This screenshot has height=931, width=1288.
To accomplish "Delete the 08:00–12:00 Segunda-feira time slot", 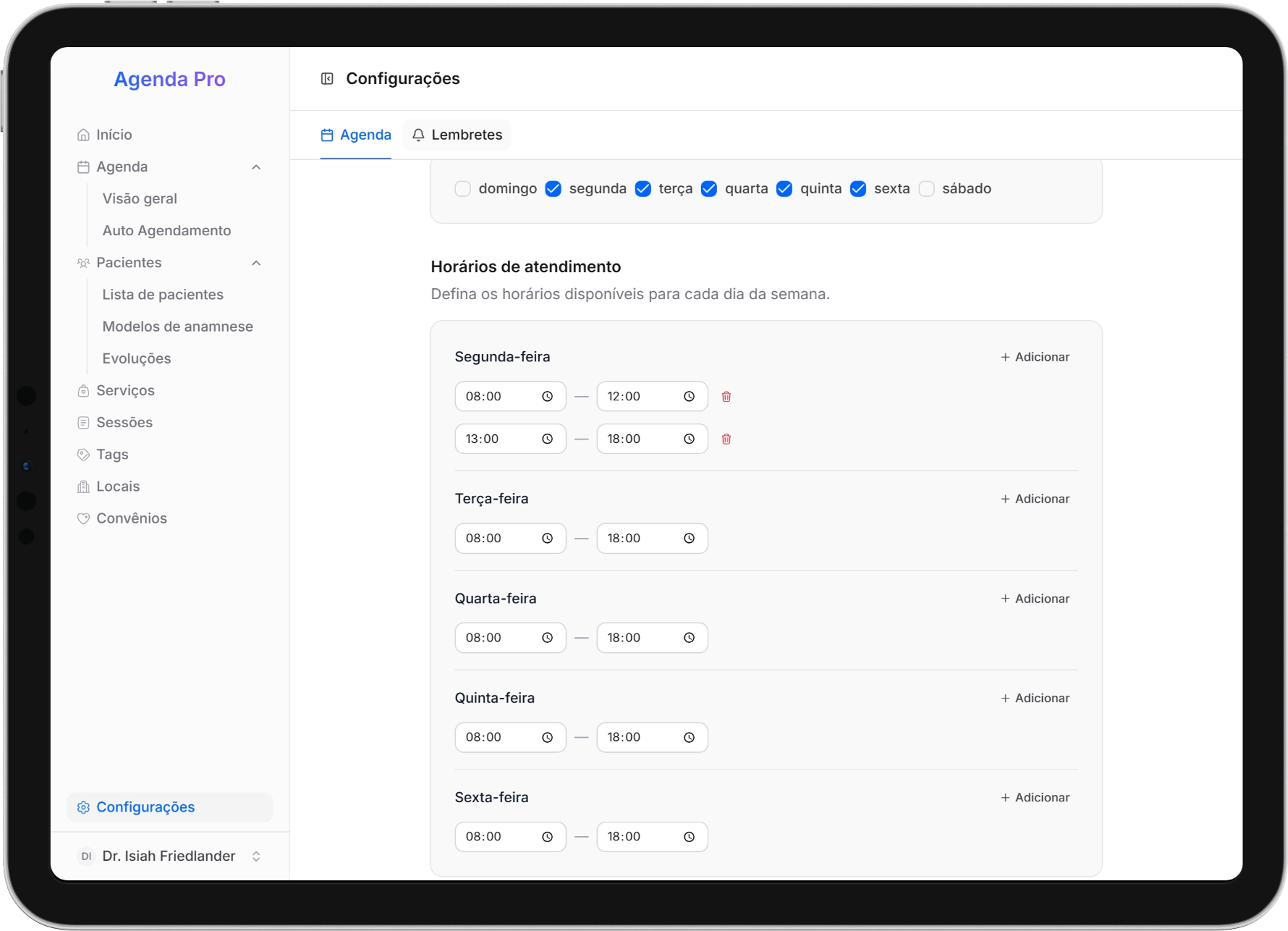I will pyautogui.click(x=726, y=397).
